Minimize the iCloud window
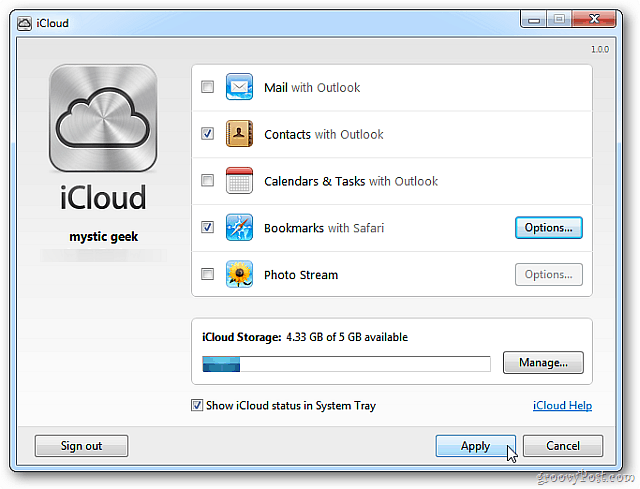 tap(534, 20)
